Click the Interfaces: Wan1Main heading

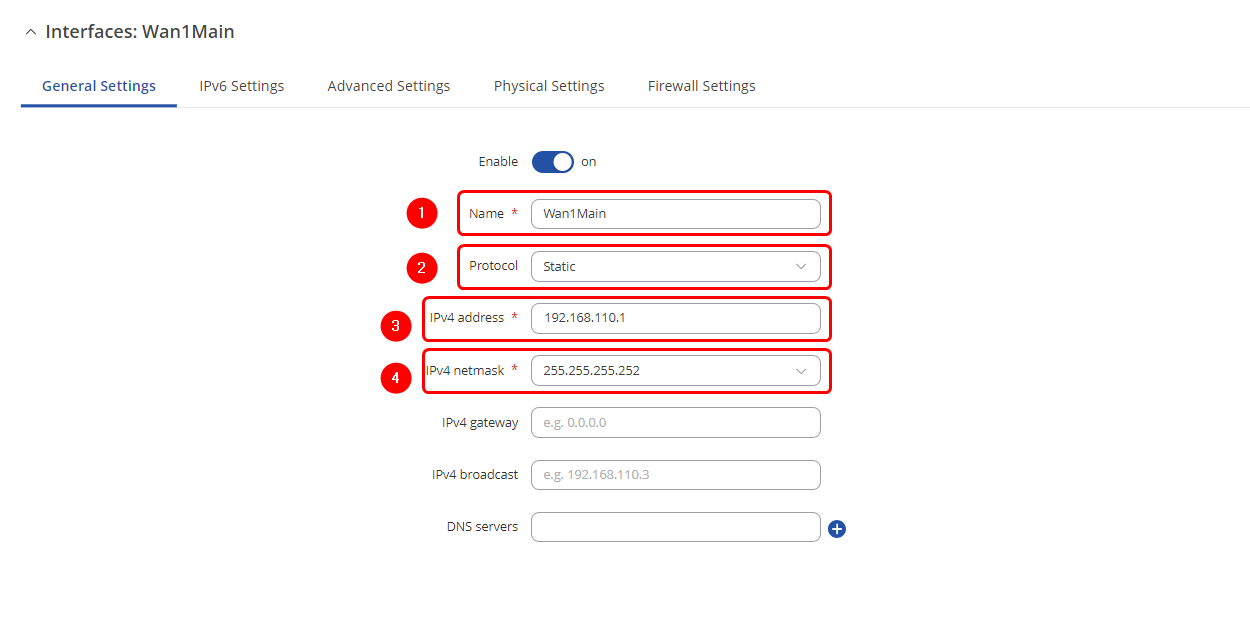140,32
